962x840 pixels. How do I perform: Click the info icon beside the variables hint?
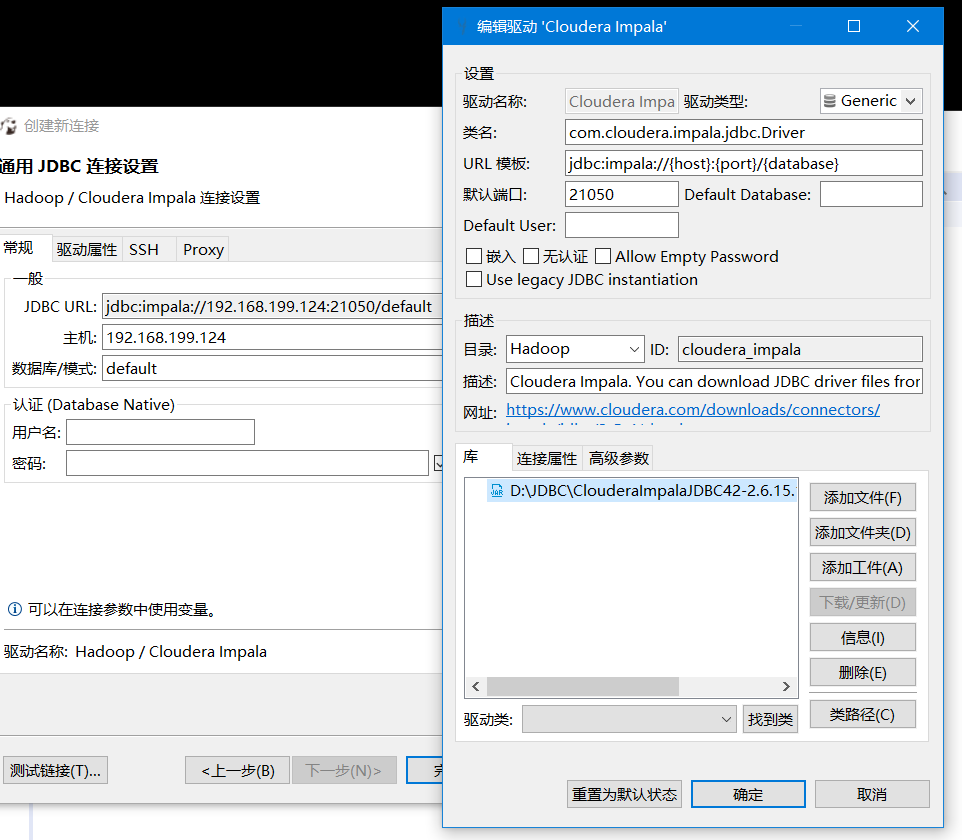tap(14, 609)
